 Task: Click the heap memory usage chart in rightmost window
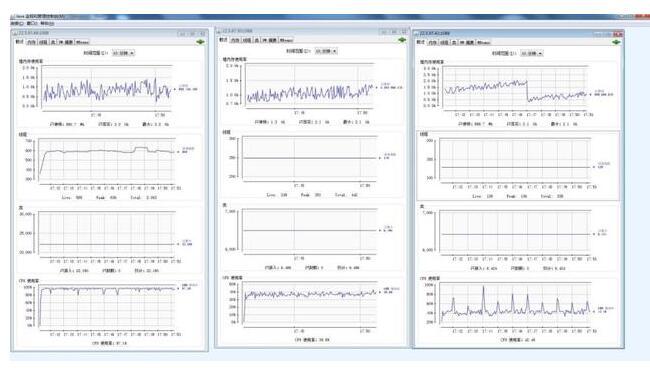click(x=515, y=88)
